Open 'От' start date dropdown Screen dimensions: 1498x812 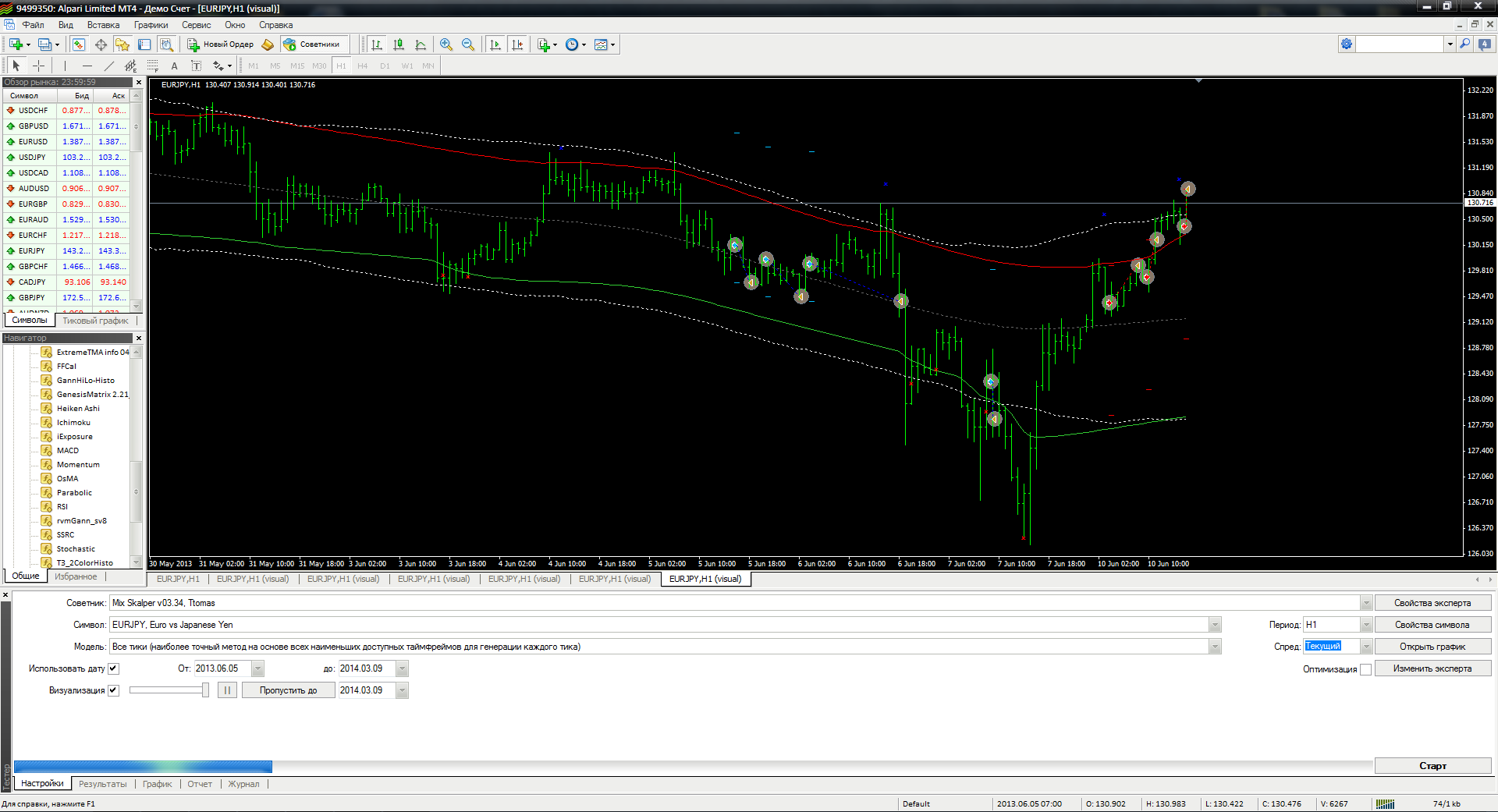tap(258, 668)
